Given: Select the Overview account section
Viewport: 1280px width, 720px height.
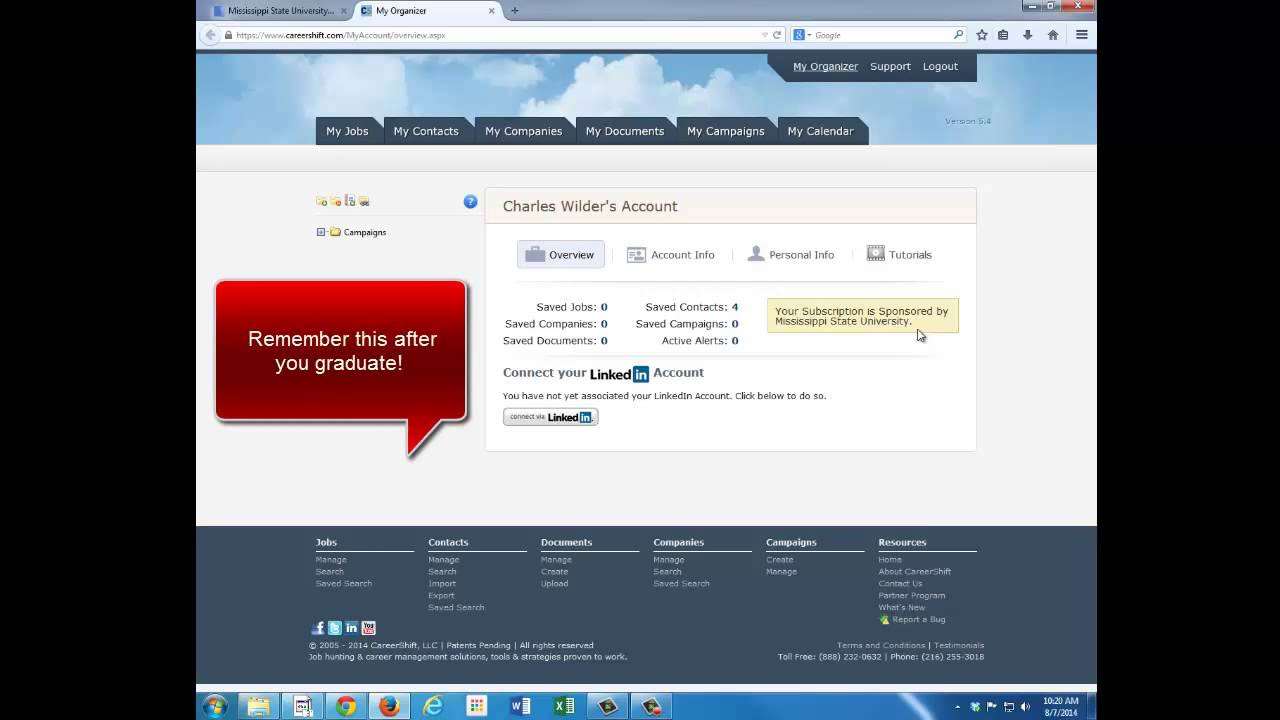Looking at the screenshot, I should 561,255.
